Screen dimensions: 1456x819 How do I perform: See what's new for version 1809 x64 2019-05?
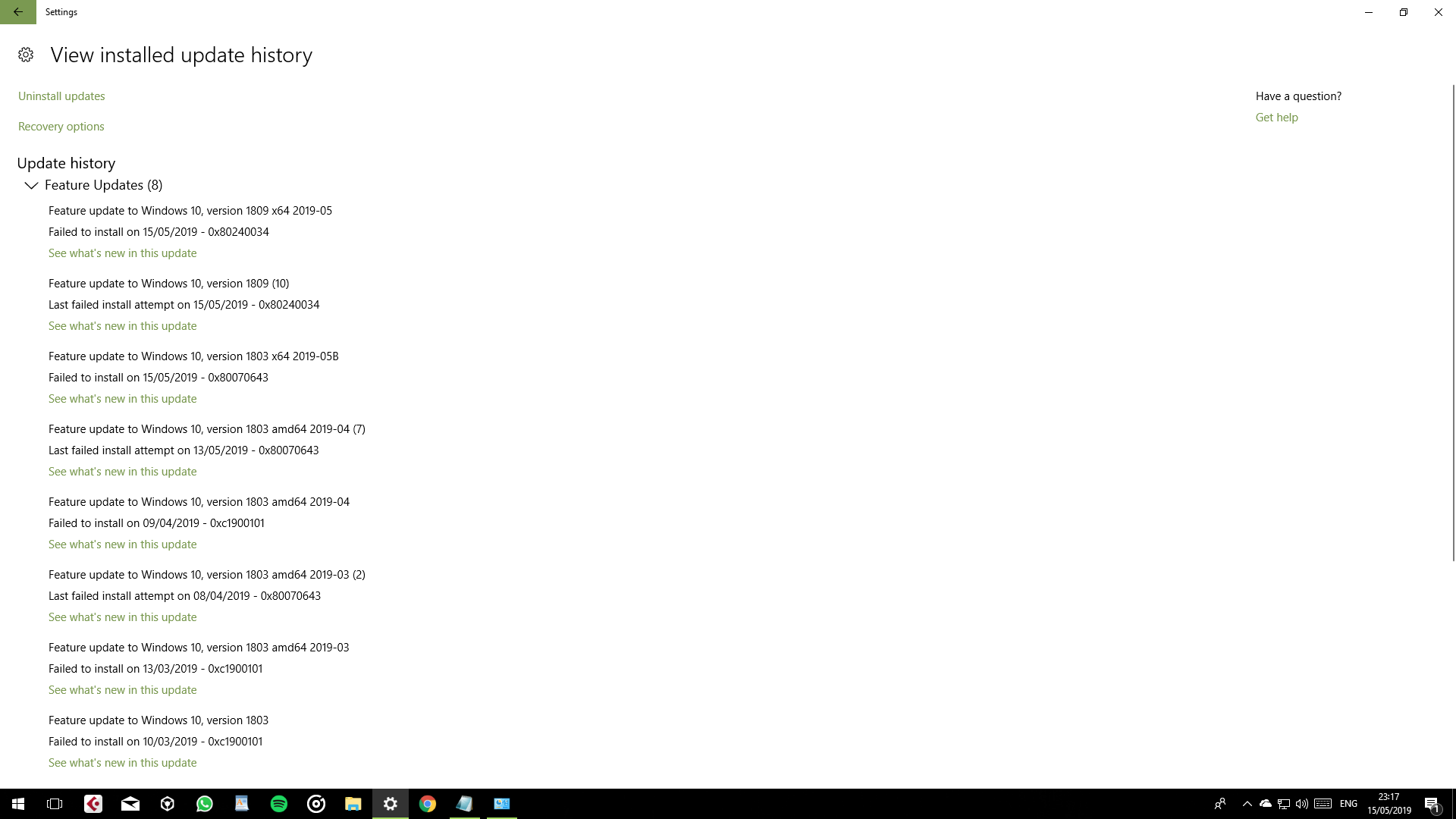click(x=123, y=253)
